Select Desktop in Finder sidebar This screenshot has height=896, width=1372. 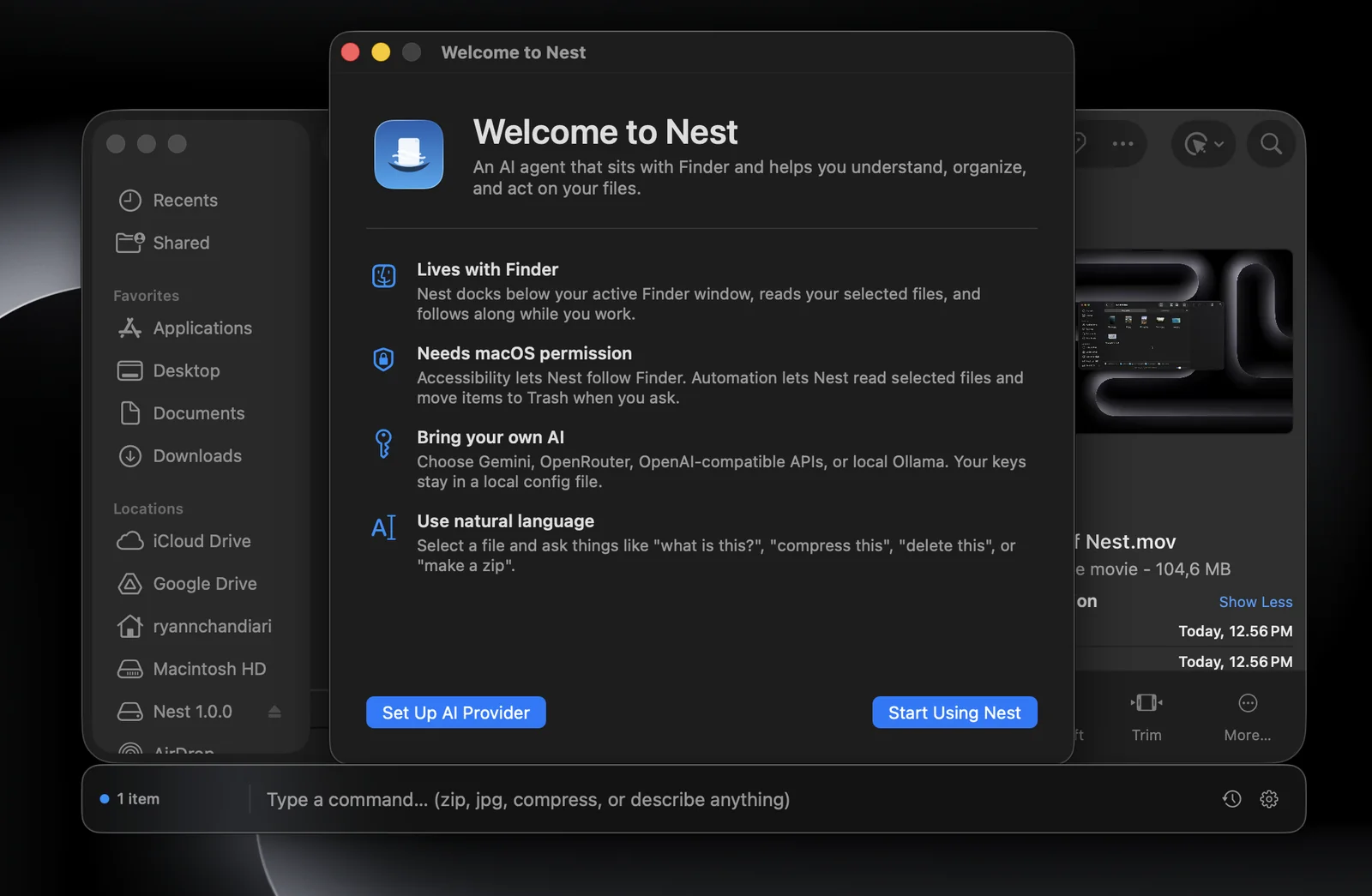169,371
